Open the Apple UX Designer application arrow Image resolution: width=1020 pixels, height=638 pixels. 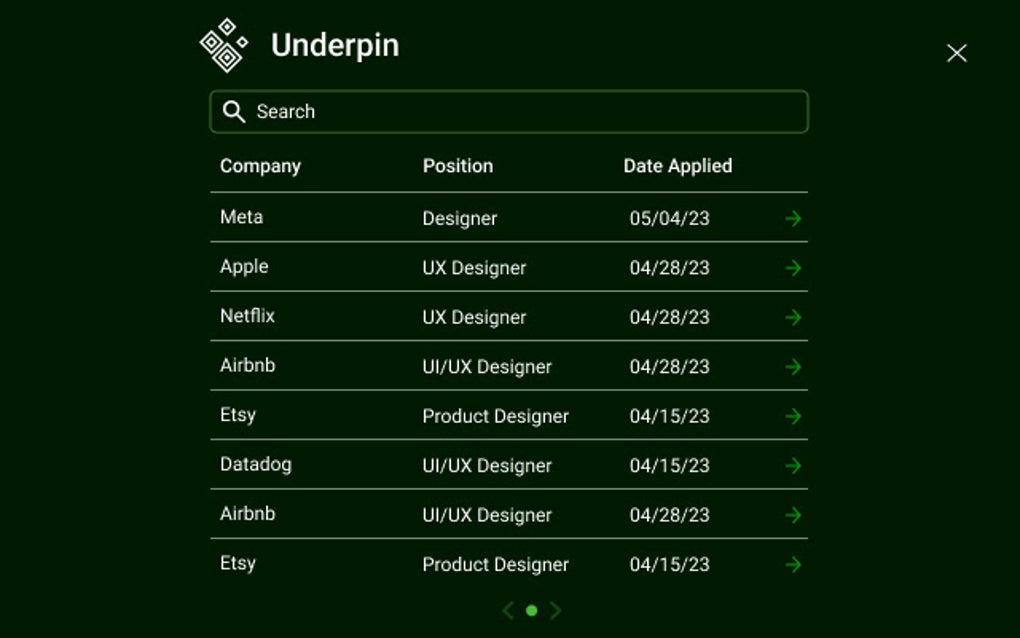793,268
